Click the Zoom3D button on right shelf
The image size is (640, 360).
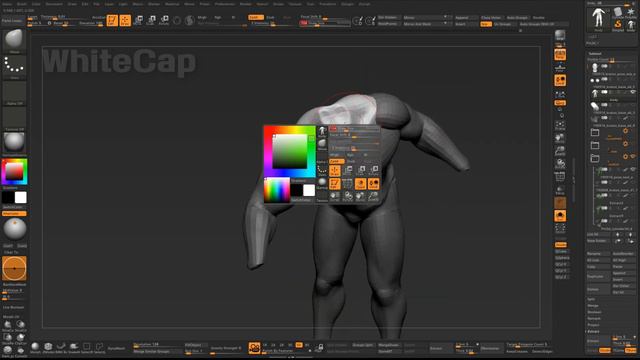(560, 151)
